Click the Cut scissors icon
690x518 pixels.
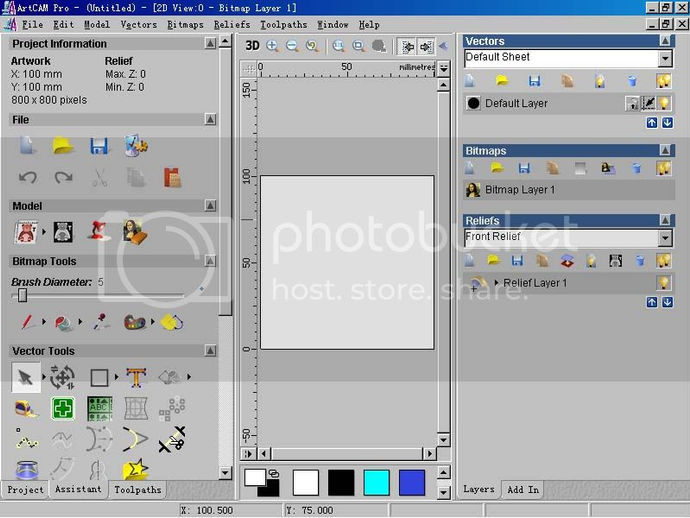click(x=100, y=178)
